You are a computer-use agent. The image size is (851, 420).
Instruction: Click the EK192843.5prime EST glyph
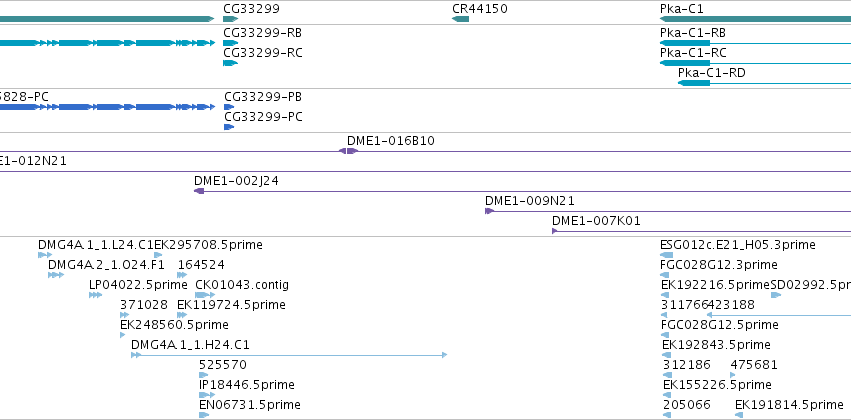[667, 355]
